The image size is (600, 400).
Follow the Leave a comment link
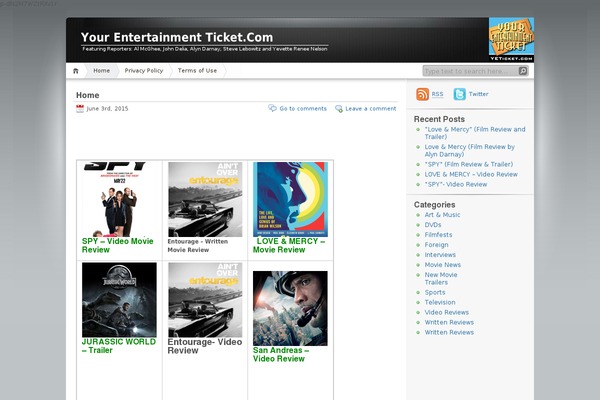[x=371, y=109]
